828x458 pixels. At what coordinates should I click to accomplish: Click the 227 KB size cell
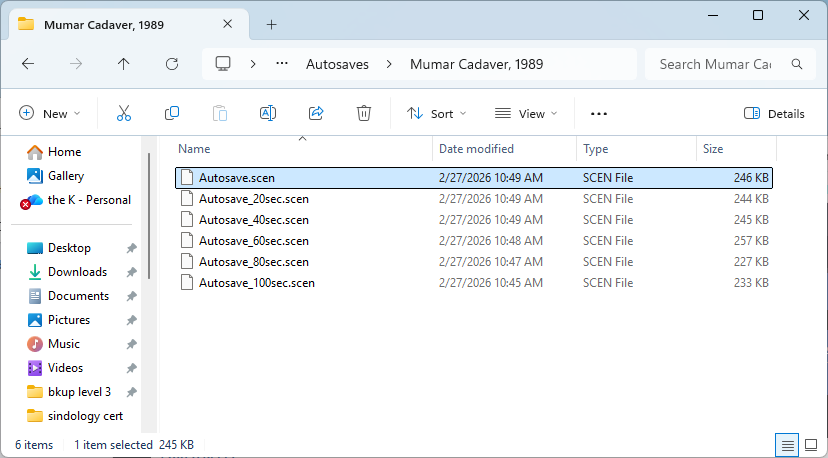click(751, 262)
